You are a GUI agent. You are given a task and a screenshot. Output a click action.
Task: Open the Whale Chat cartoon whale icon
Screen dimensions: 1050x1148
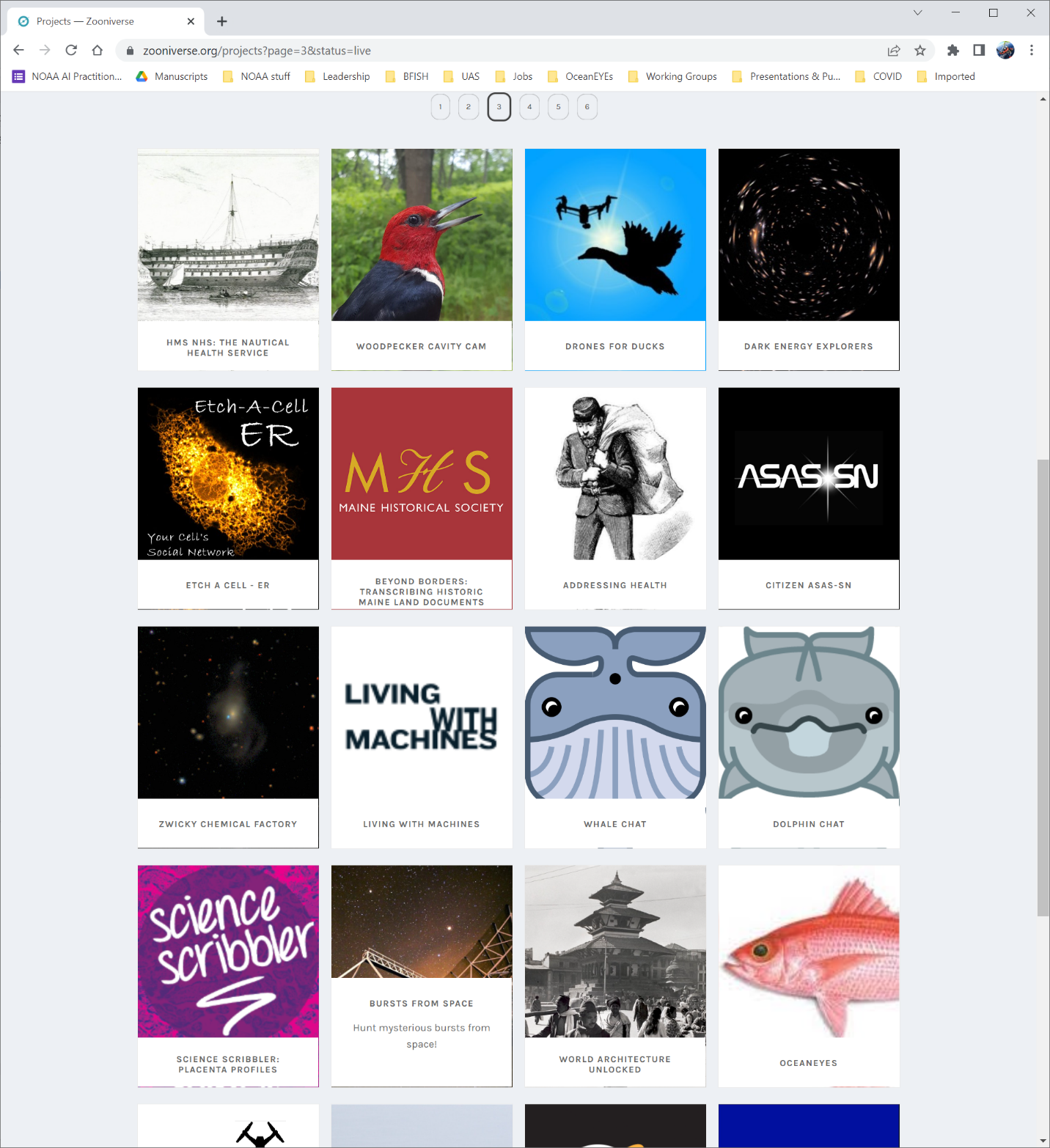[615, 713]
